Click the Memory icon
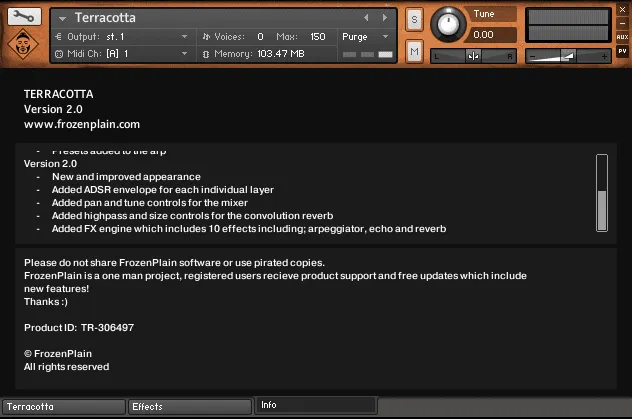Image resolution: width=632 pixels, height=419 pixels. (206, 54)
